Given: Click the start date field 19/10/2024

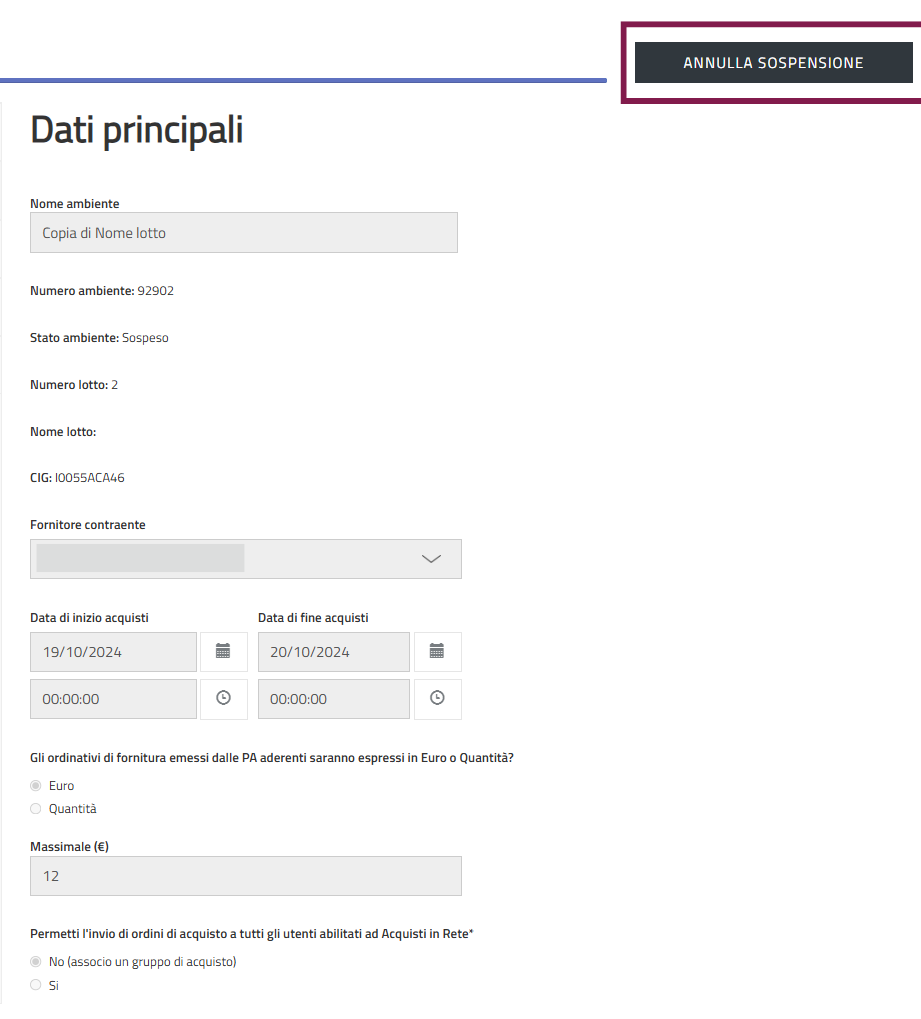Looking at the screenshot, I should [113, 652].
